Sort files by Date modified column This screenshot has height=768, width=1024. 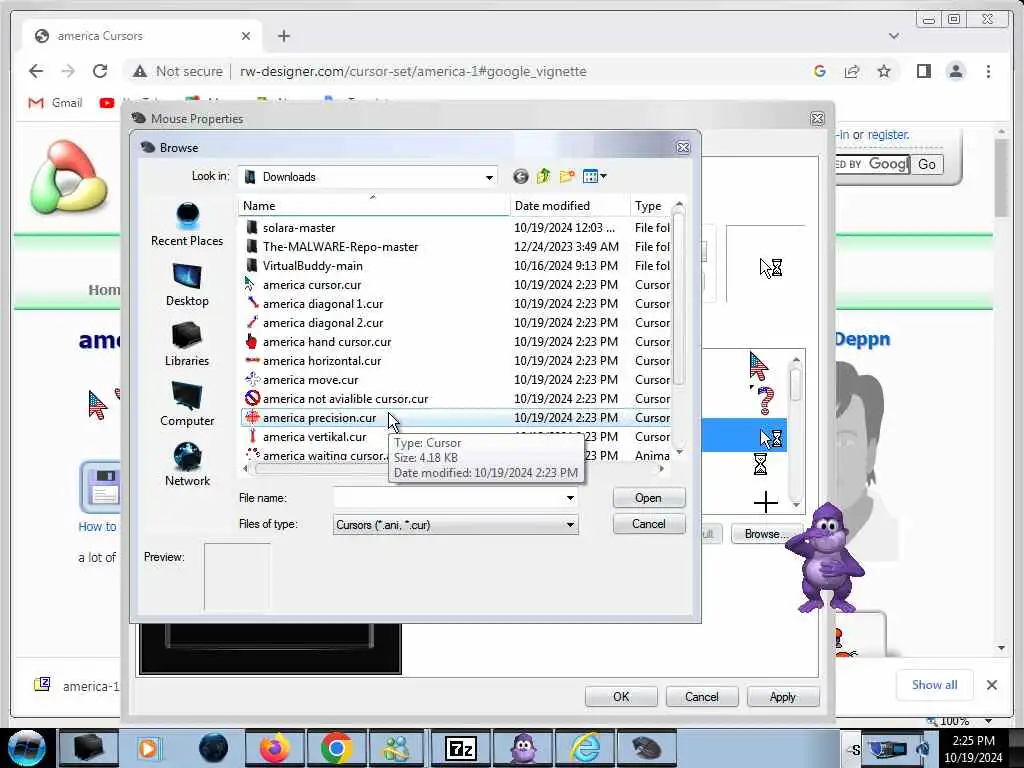point(569,206)
